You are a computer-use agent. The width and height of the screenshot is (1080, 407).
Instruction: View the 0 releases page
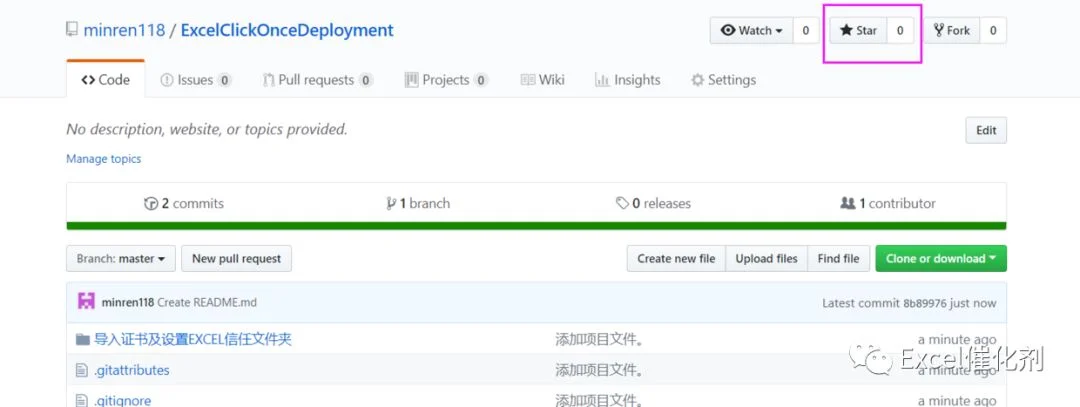click(653, 203)
